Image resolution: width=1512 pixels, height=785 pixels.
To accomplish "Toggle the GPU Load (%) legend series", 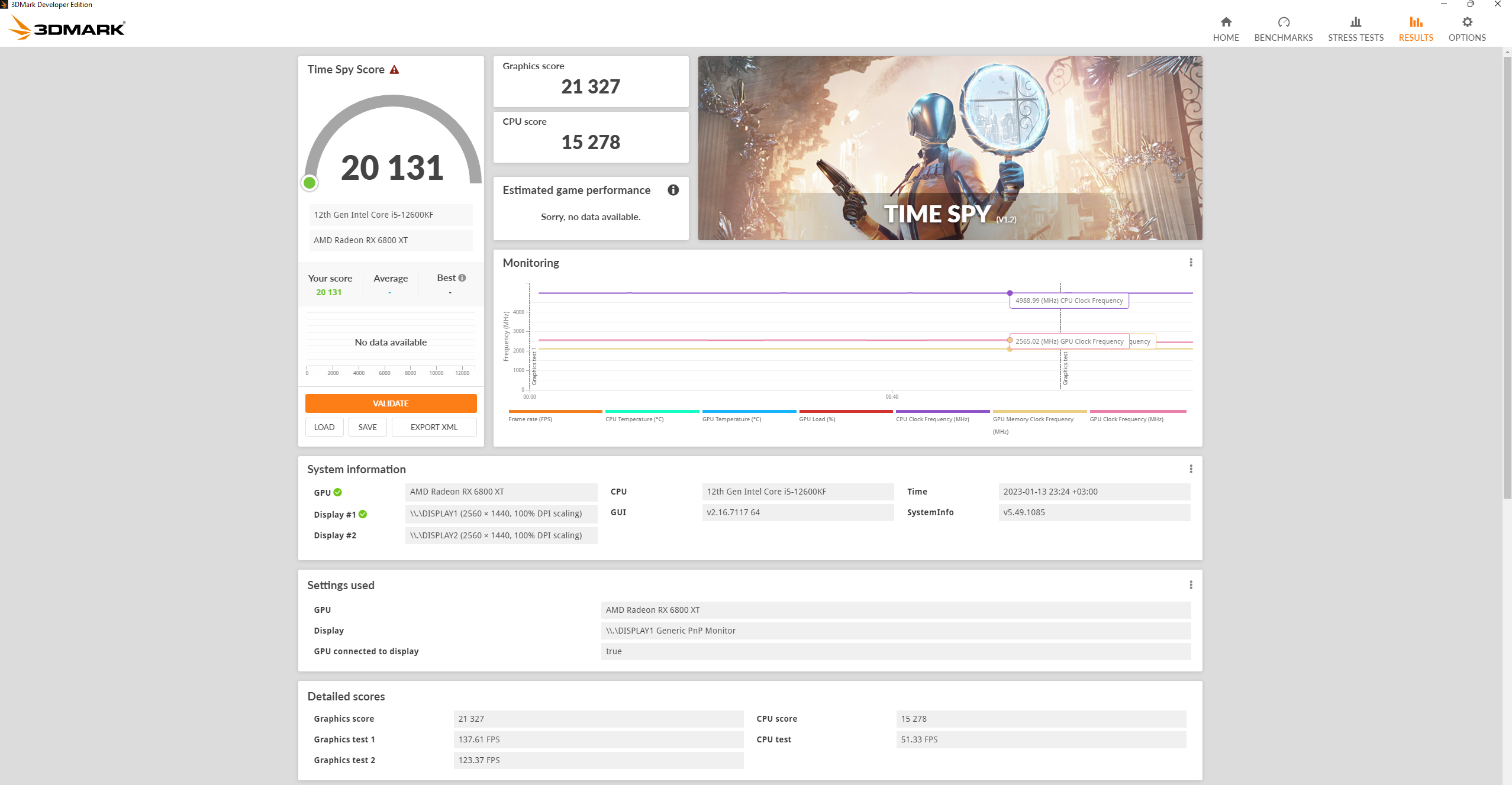I will [817, 419].
